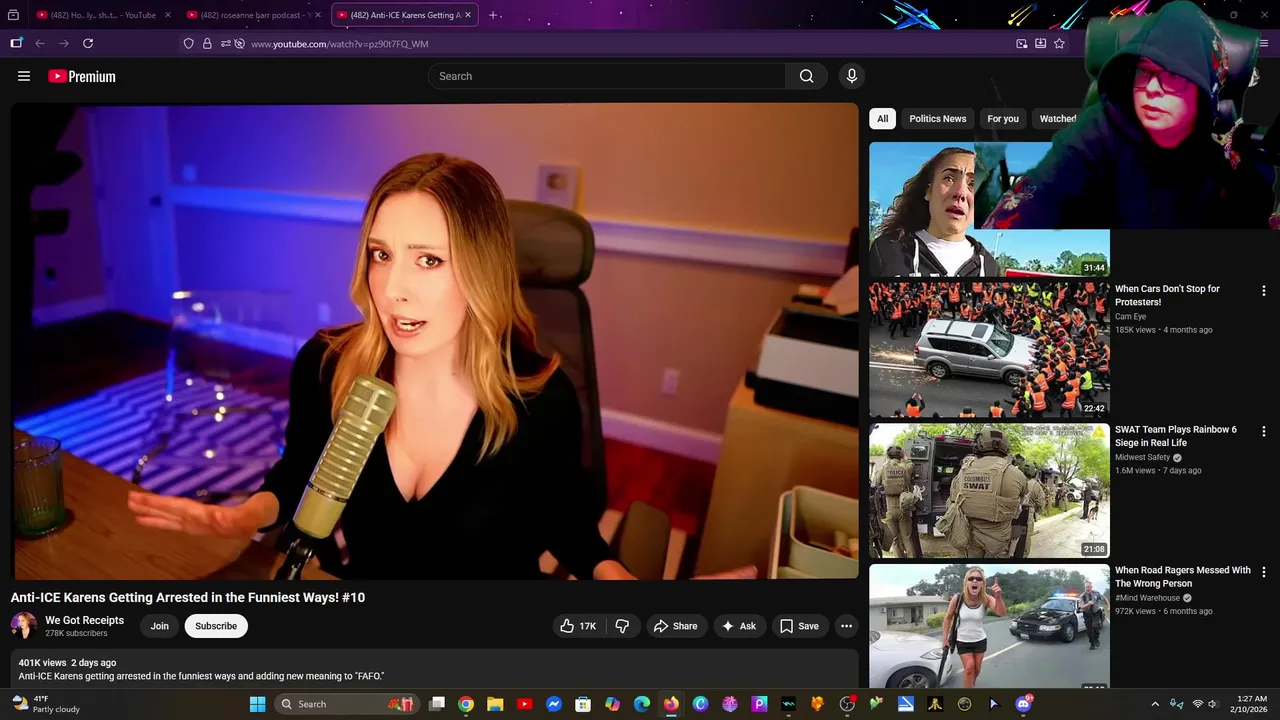Open the We Got Receipts channel name
Viewport: 1280px width, 720px height.
click(x=84, y=620)
